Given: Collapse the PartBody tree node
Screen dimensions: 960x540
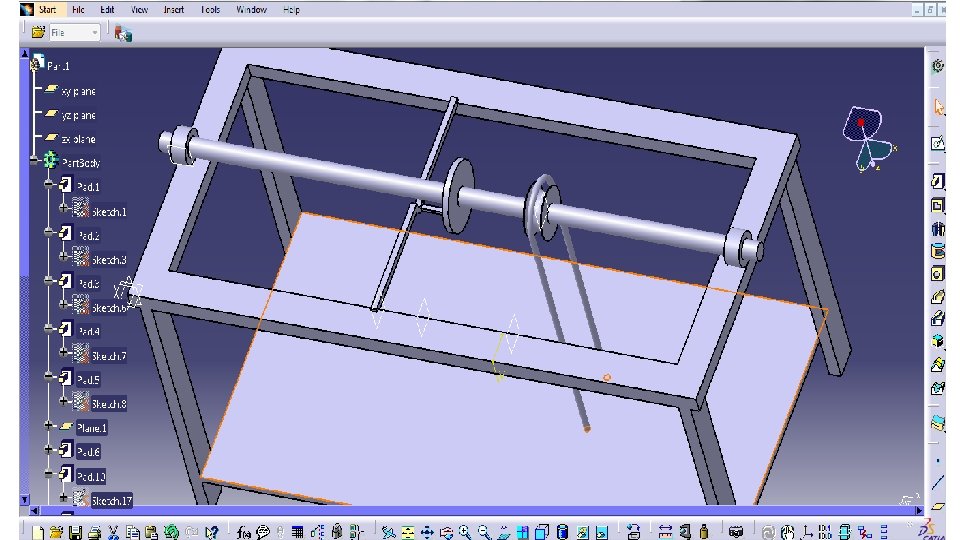Looking at the screenshot, I should tap(34, 161).
